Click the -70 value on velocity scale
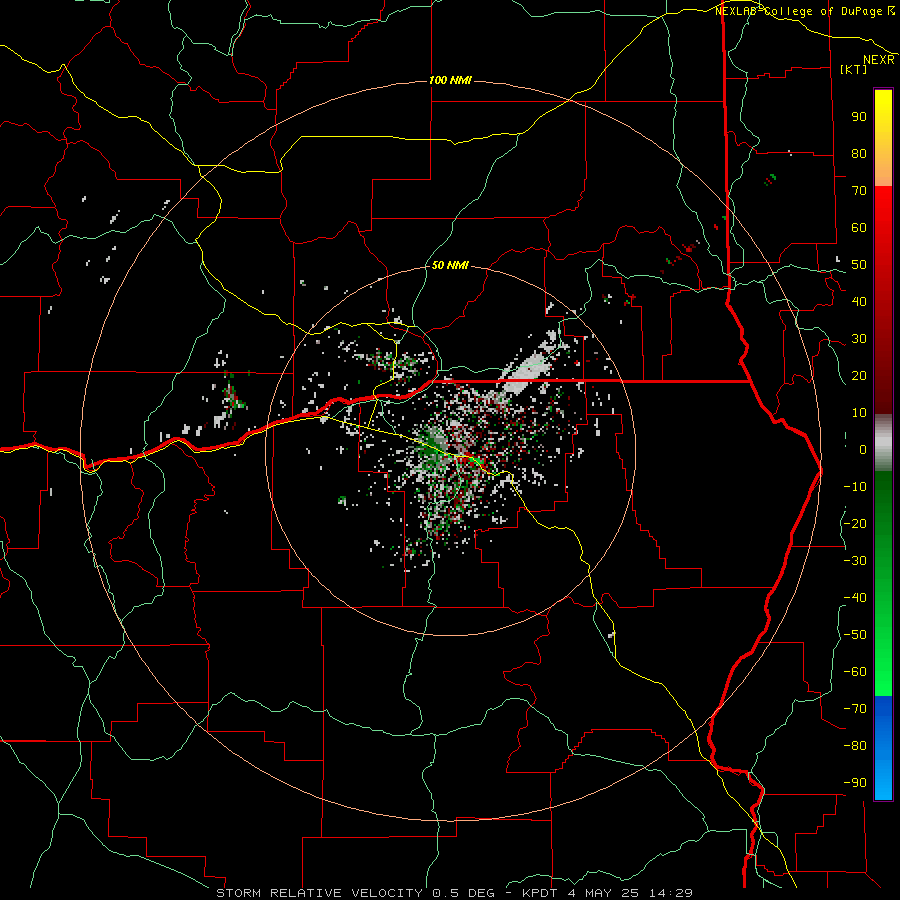This screenshot has height=900, width=900. point(855,709)
